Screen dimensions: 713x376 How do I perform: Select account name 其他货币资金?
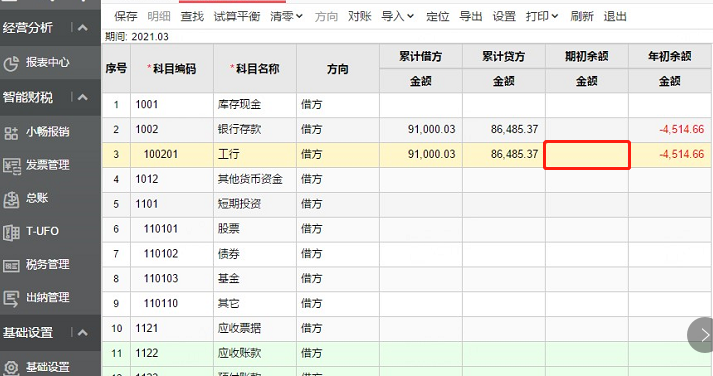pyautogui.click(x=250, y=179)
